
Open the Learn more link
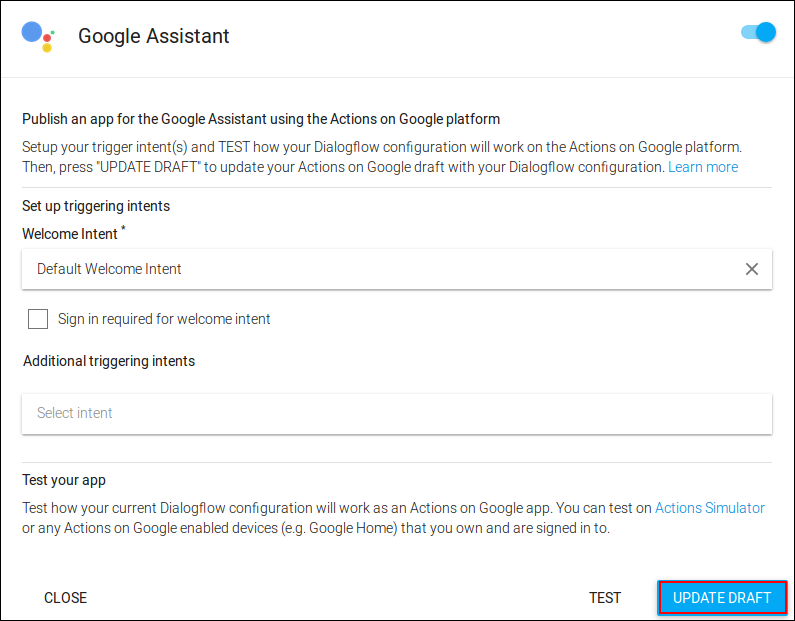(703, 167)
